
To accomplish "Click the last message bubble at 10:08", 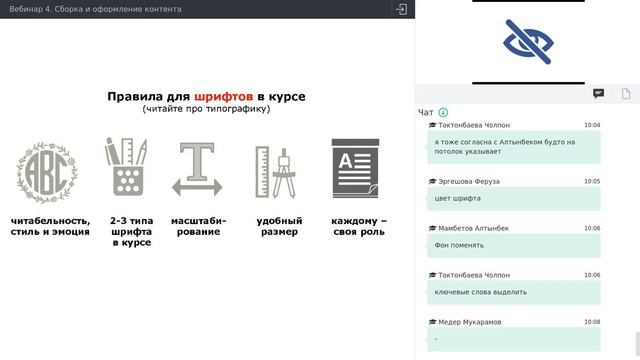I will pyautogui.click(x=514, y=339).
